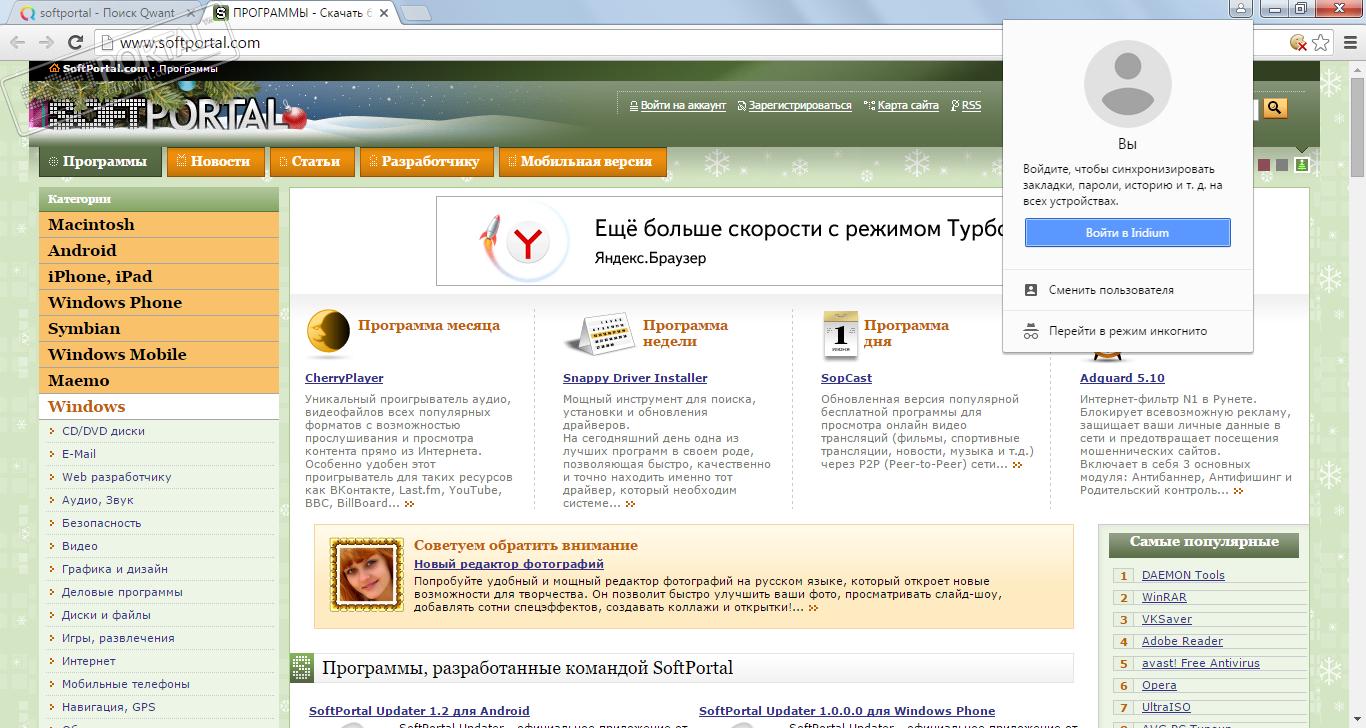The height and width of the screenshot is (728, 1366).
Task: Click the site search magnifier button
Action: (1274, 108)
